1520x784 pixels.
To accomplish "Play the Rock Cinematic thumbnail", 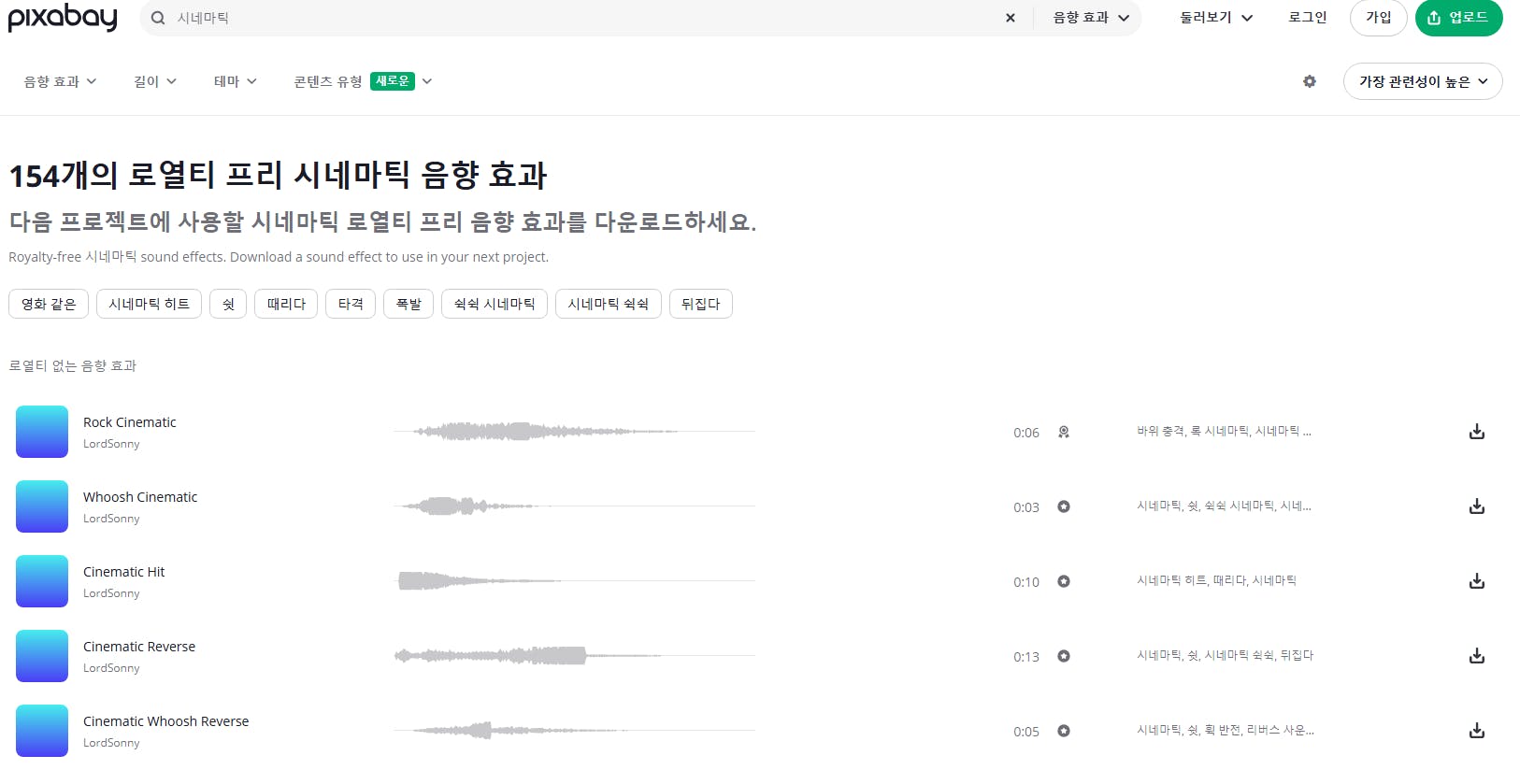I will pyautogui.click(x=42, y=432).
